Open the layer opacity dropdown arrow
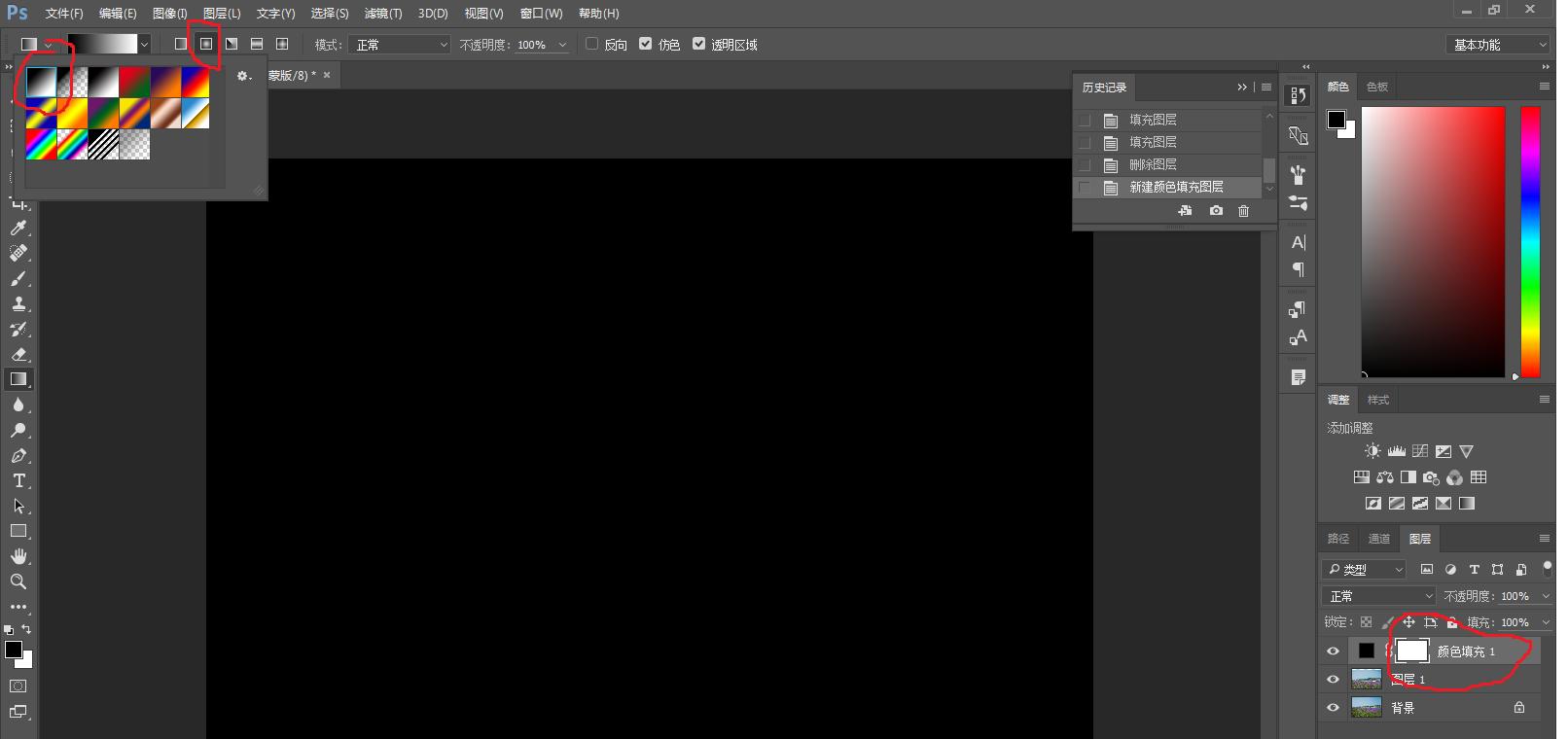The height and width of the screenshot is (739, 1568). (x=1546, y=596)
